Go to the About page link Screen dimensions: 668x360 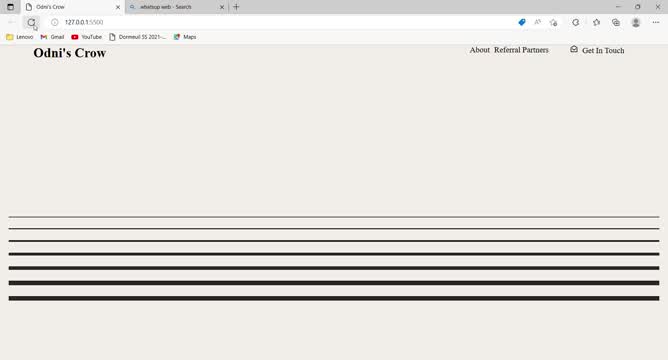[x=480, y=50]
